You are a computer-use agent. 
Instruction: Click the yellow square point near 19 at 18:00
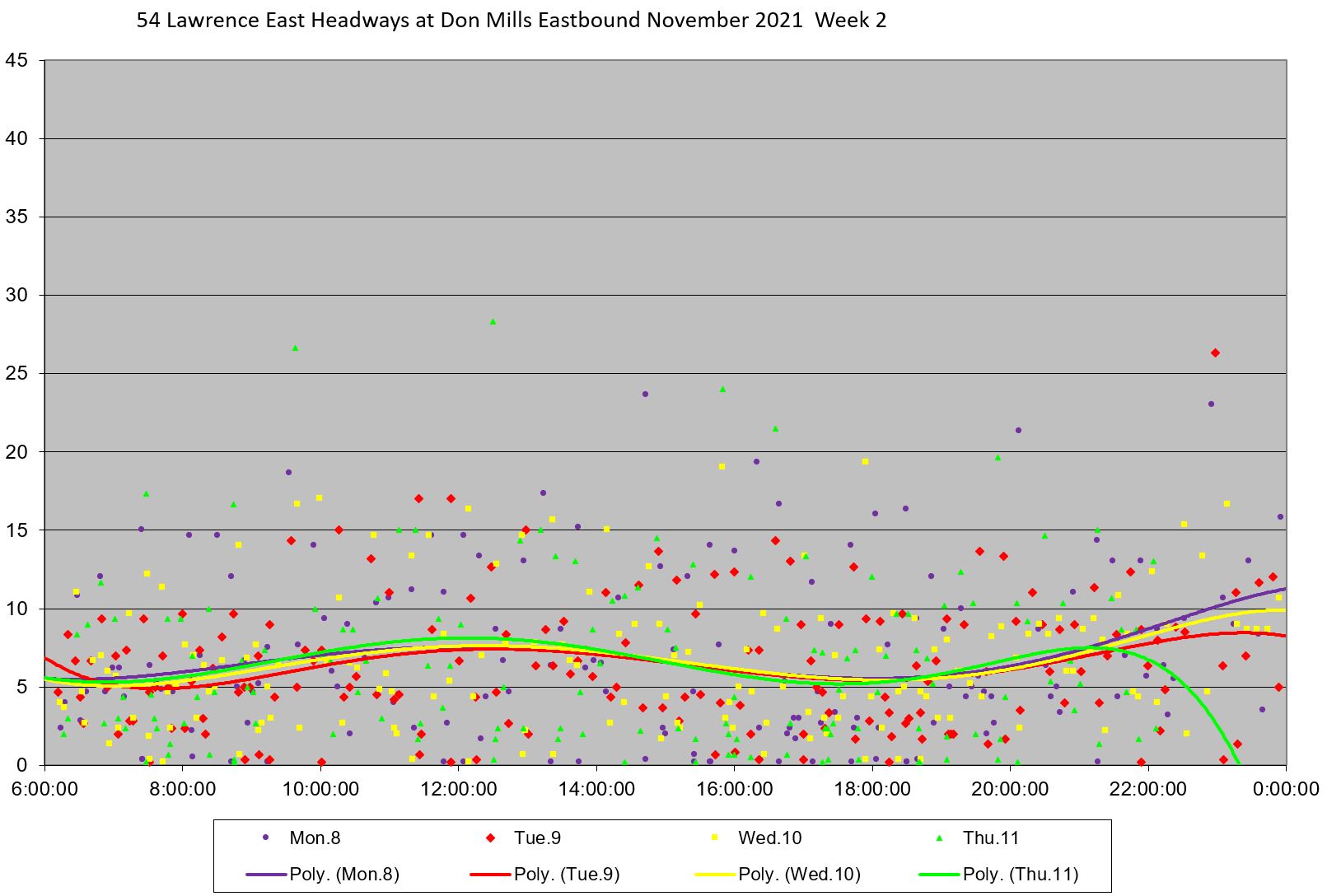click(865, 462)
